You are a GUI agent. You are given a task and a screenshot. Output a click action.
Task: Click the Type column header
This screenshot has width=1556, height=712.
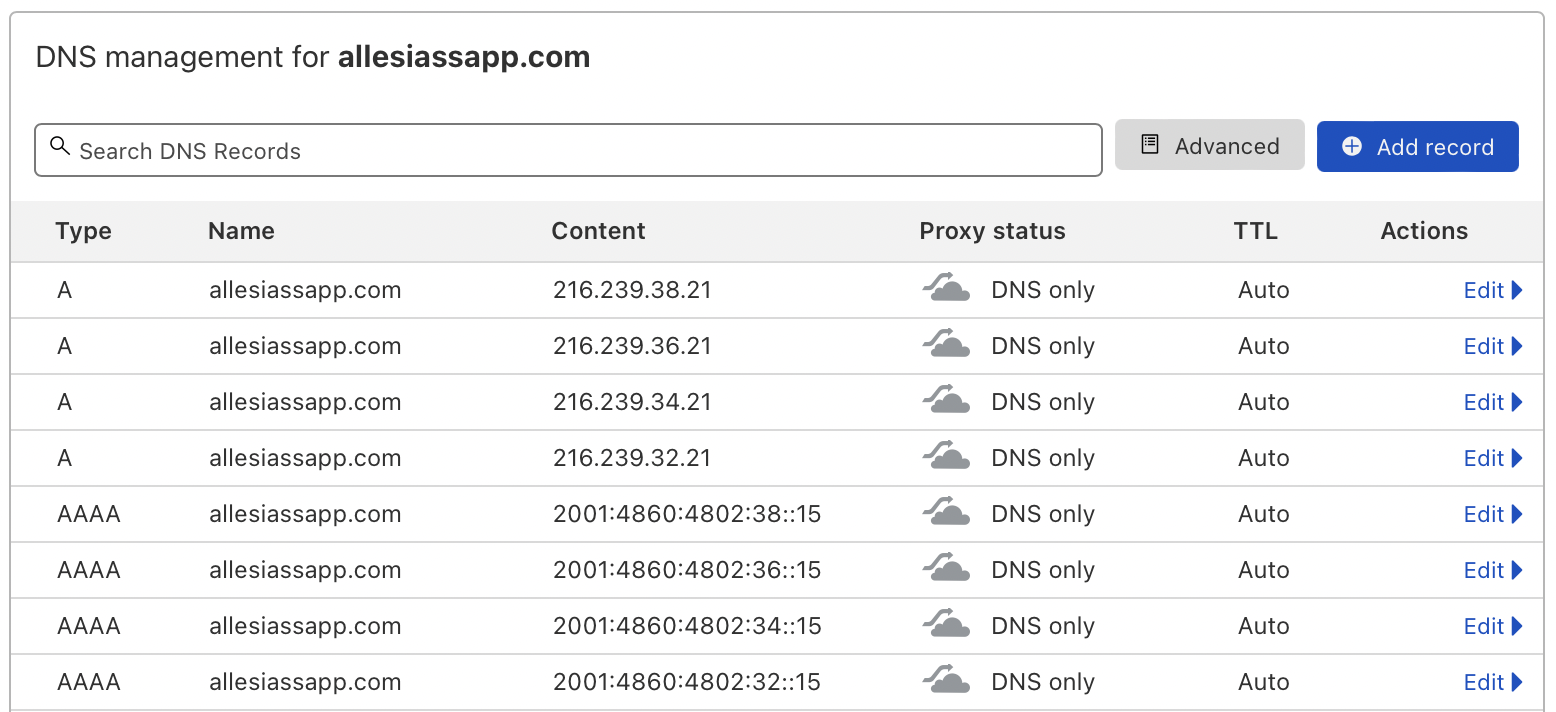[x=84, y=231]
